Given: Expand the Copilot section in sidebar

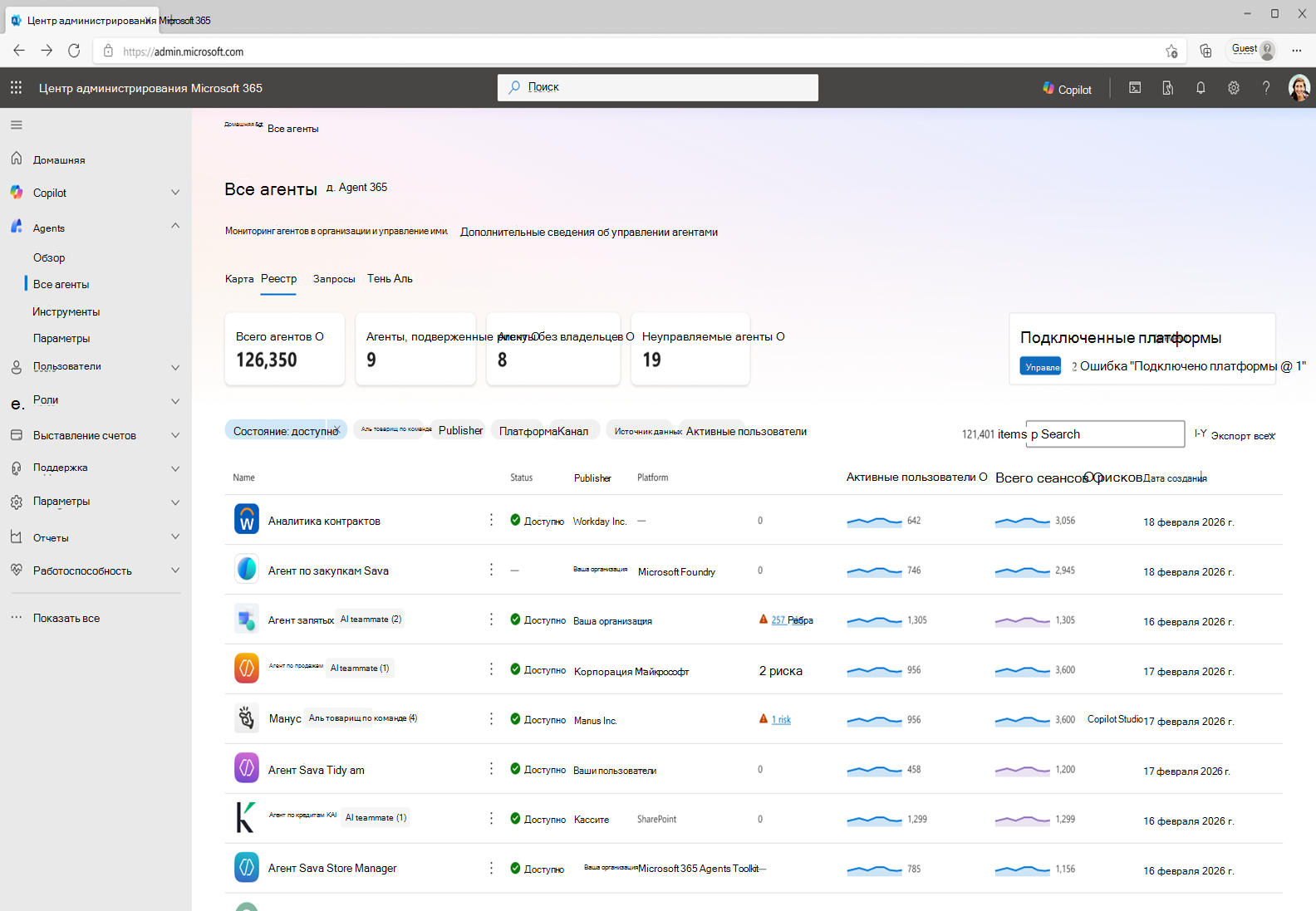Looking at the screenshot, I should (175, 193).
